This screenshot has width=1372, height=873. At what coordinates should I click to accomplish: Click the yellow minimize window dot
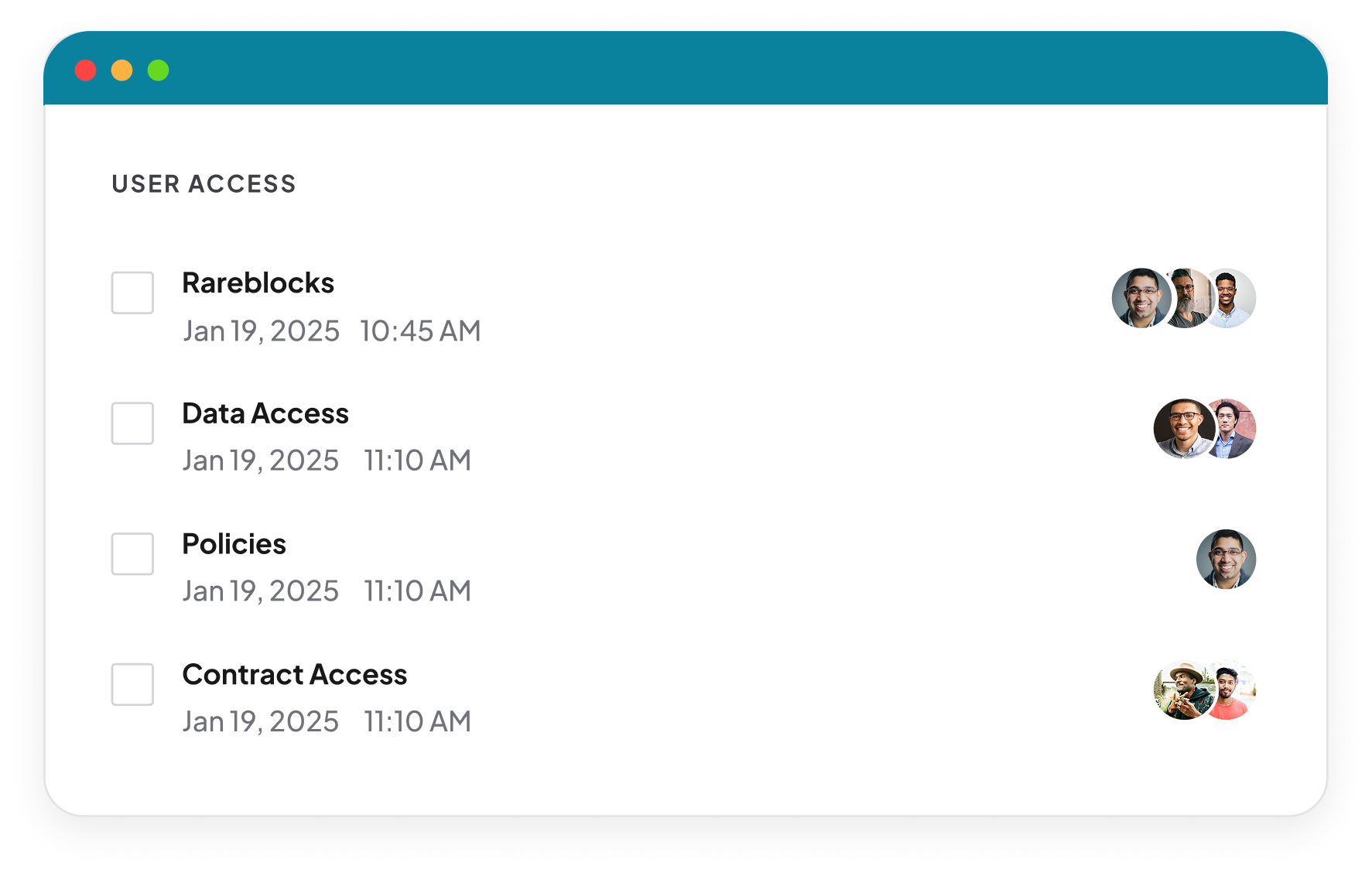tap(121, 70)
